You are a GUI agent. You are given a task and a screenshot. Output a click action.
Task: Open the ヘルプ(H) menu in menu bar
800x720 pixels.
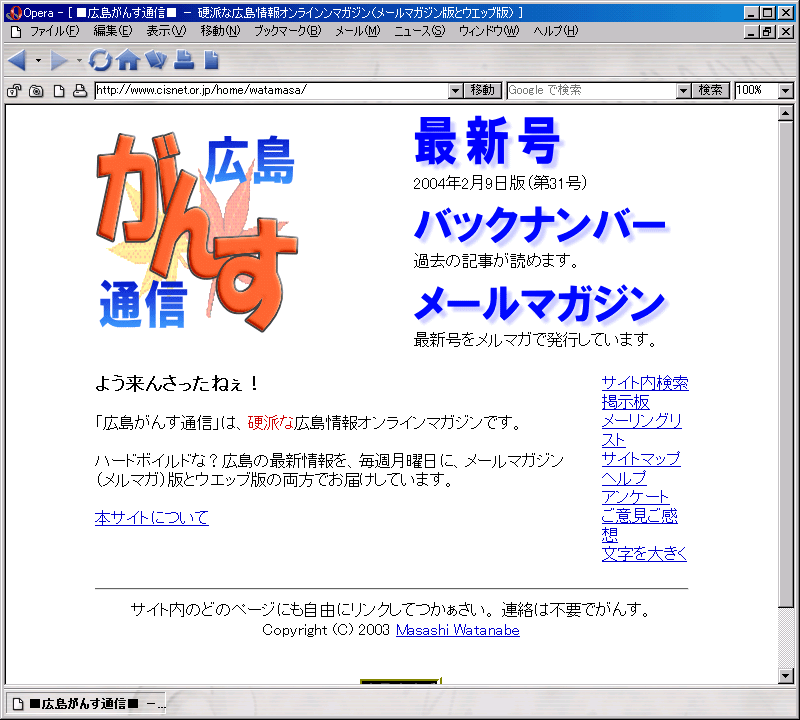(556, 31)
